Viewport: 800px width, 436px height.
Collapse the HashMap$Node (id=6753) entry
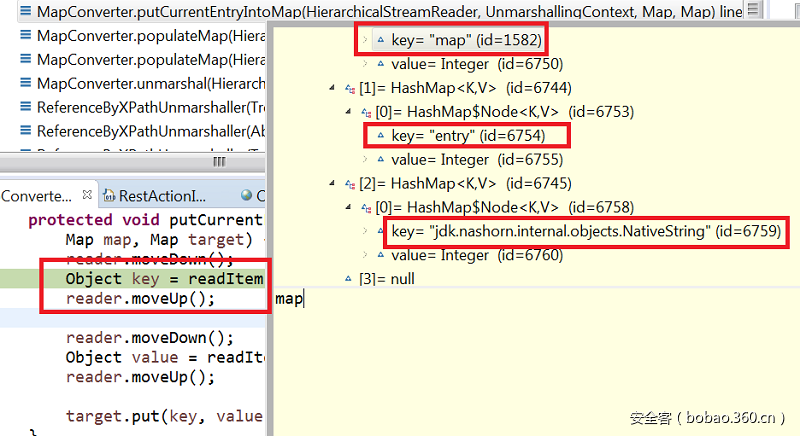pos(348,112)
